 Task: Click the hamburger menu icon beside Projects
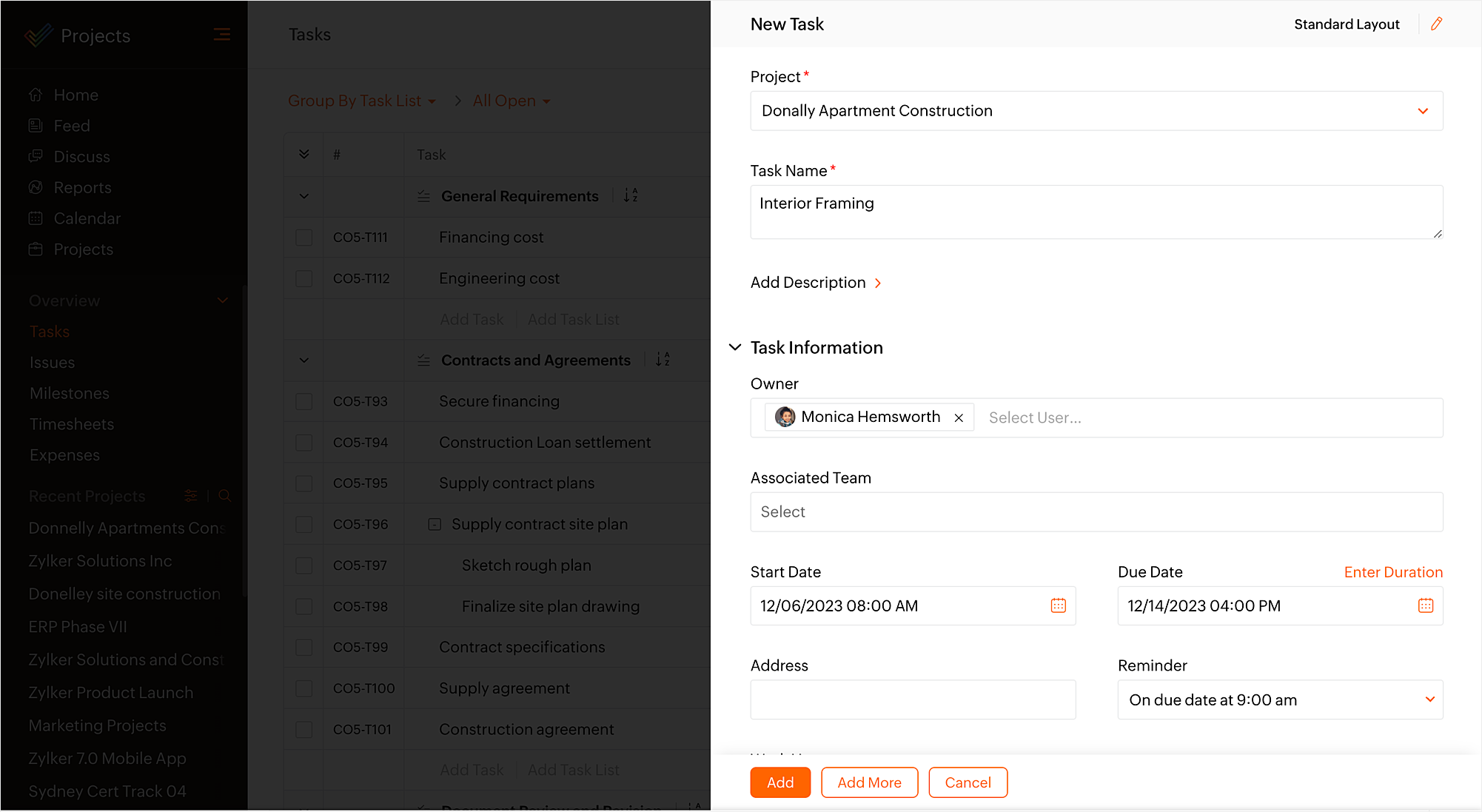[221, 35]
